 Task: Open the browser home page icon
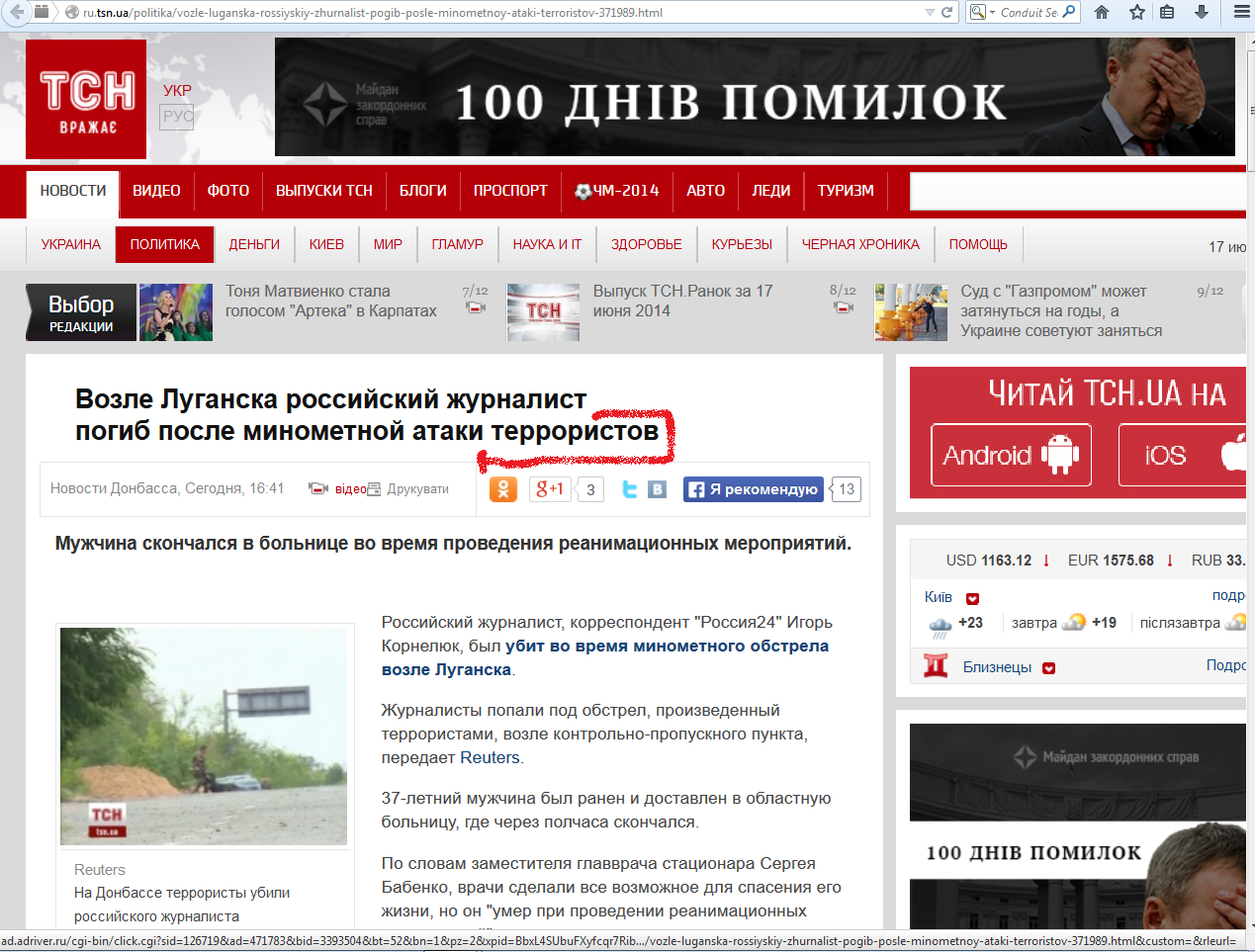pyautogui.click(x=1102, y=12)
